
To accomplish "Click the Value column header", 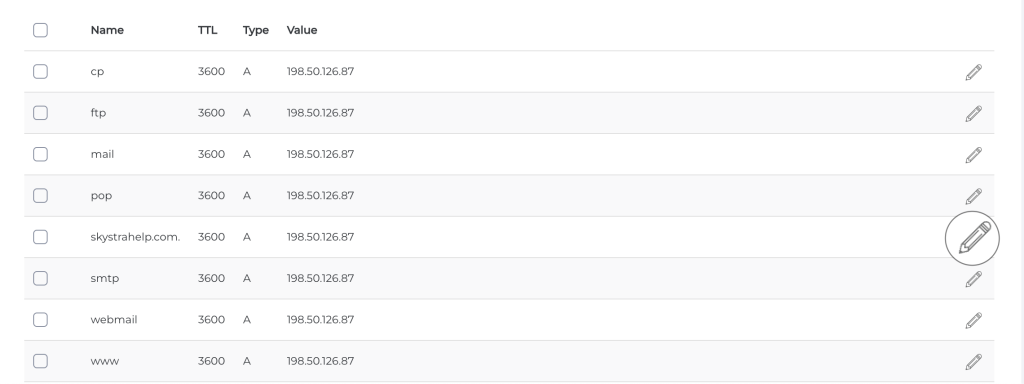I will (x=302, y=30).
